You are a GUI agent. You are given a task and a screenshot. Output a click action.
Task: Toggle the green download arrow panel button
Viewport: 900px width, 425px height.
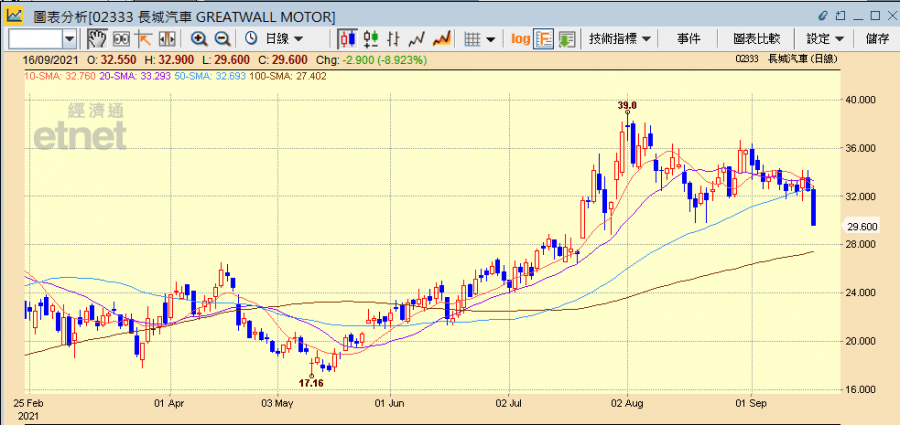click(567, 38)
